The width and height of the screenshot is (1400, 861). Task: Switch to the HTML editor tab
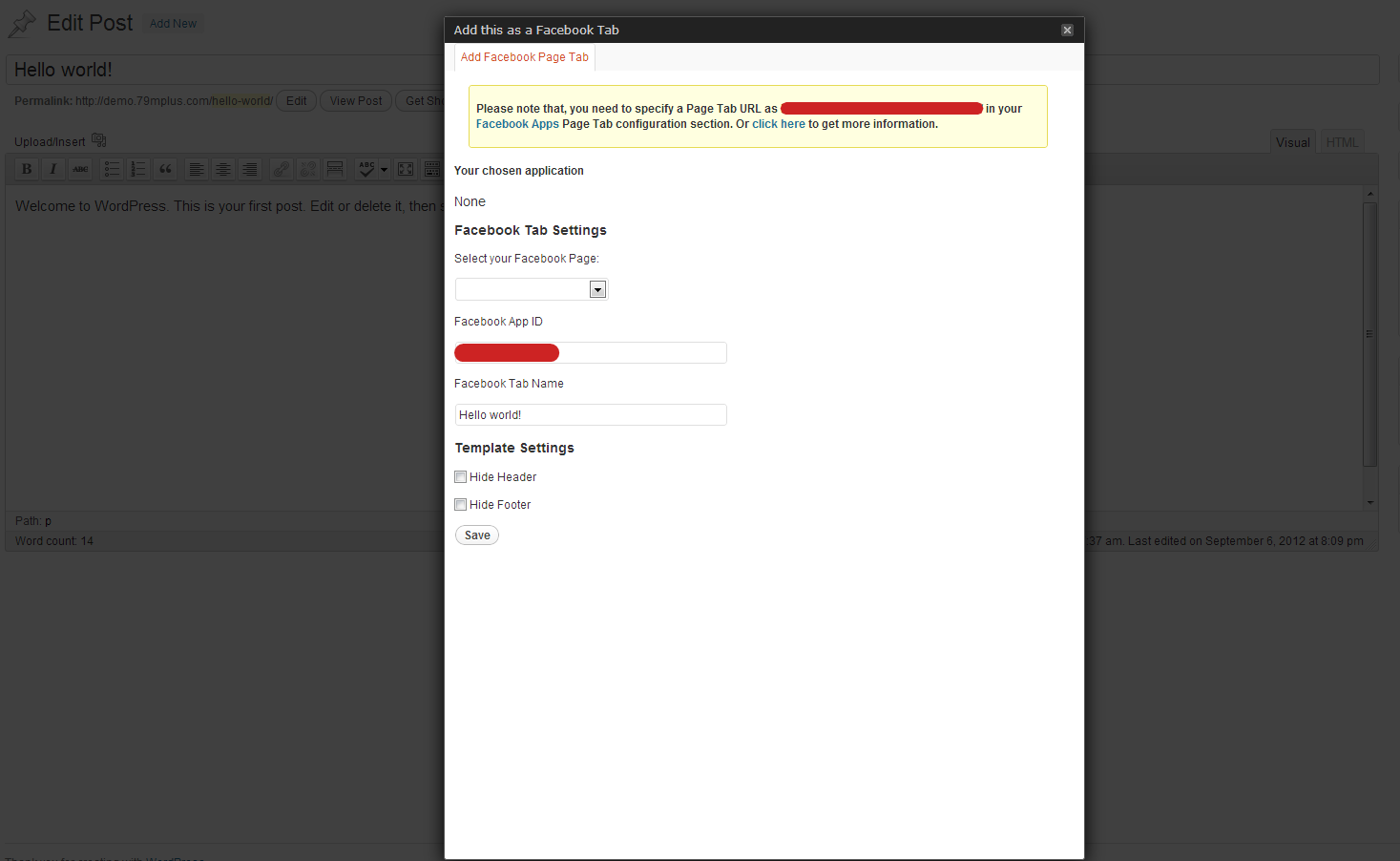[1342, 142]
